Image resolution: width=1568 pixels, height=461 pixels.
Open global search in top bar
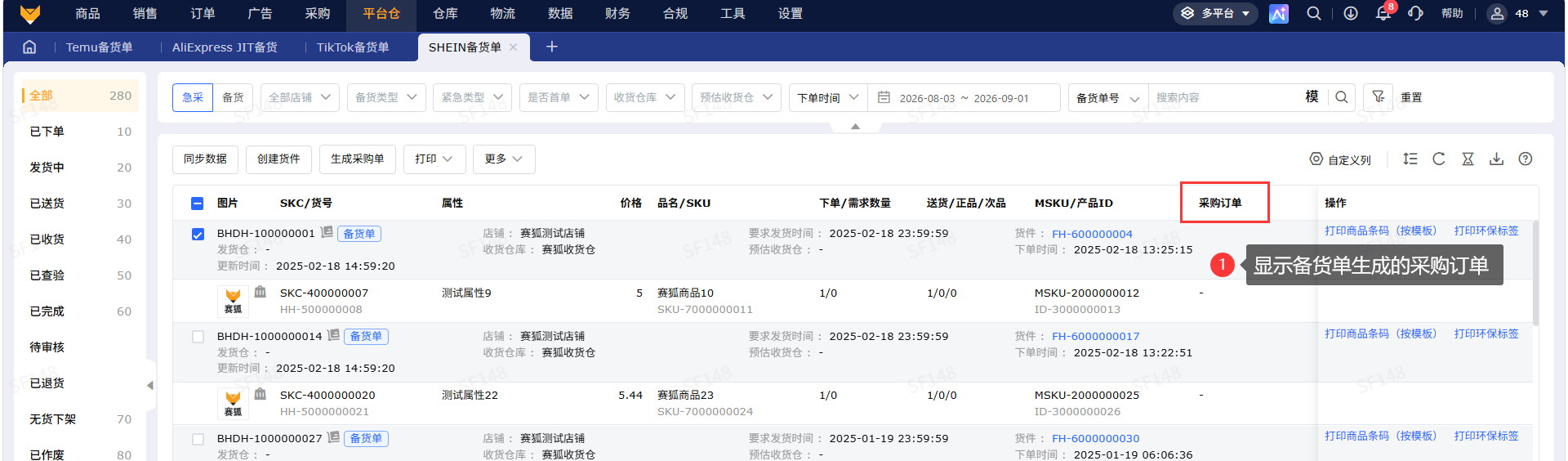pyautogui.click(x=1313, y=14)
